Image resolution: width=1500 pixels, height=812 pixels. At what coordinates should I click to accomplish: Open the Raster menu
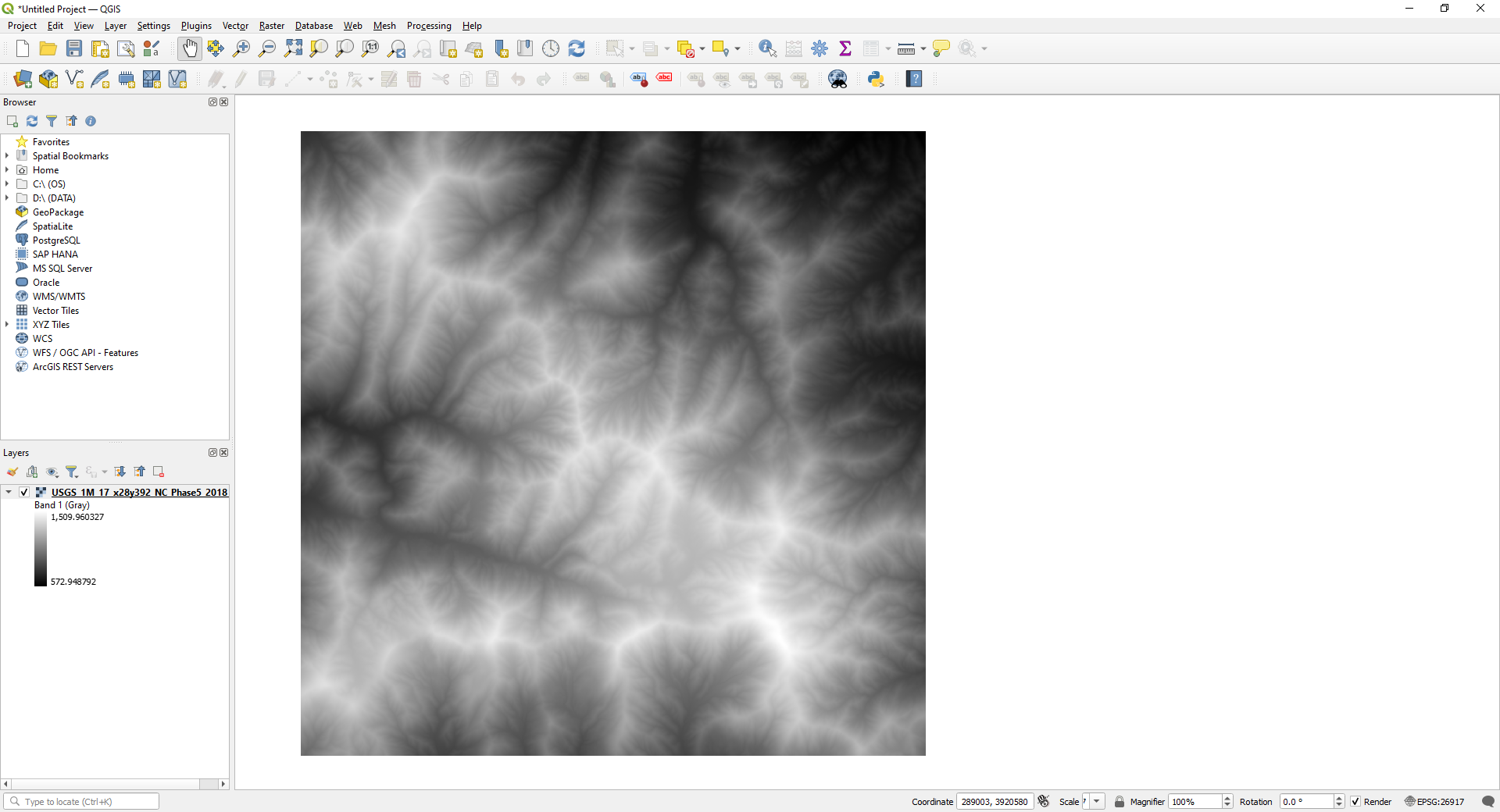272,26
